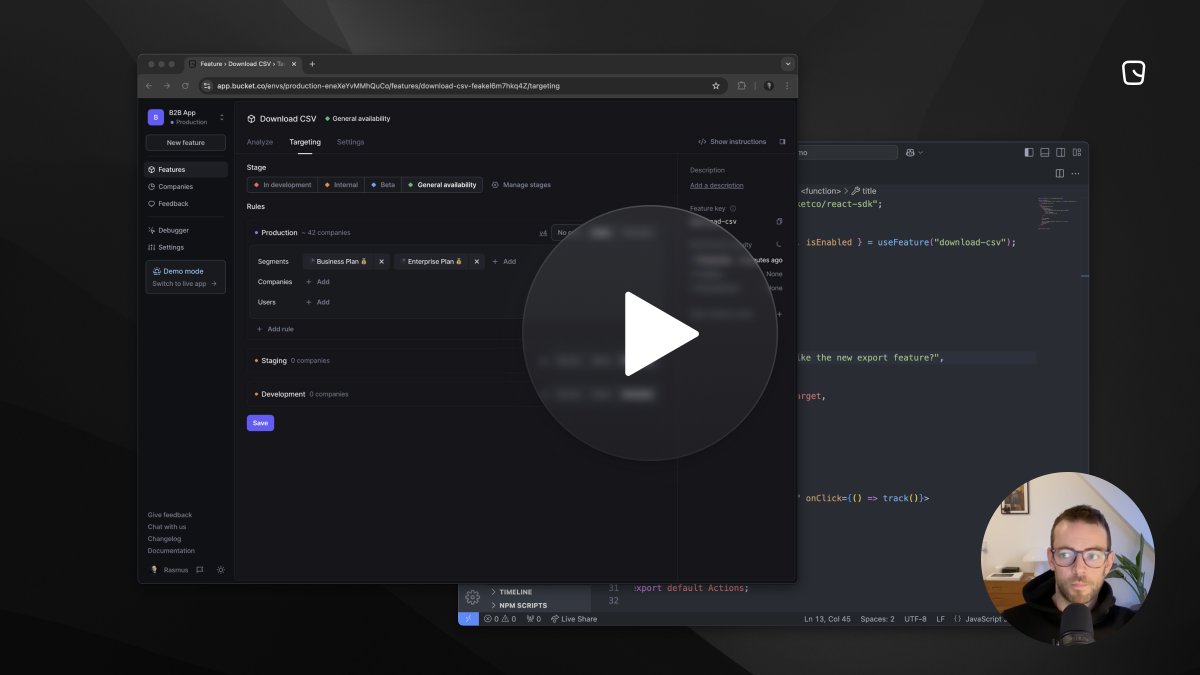The image size is (1200, 675).
Task: Open the browser extensions puzzle icon
Action: coord(742,86)
